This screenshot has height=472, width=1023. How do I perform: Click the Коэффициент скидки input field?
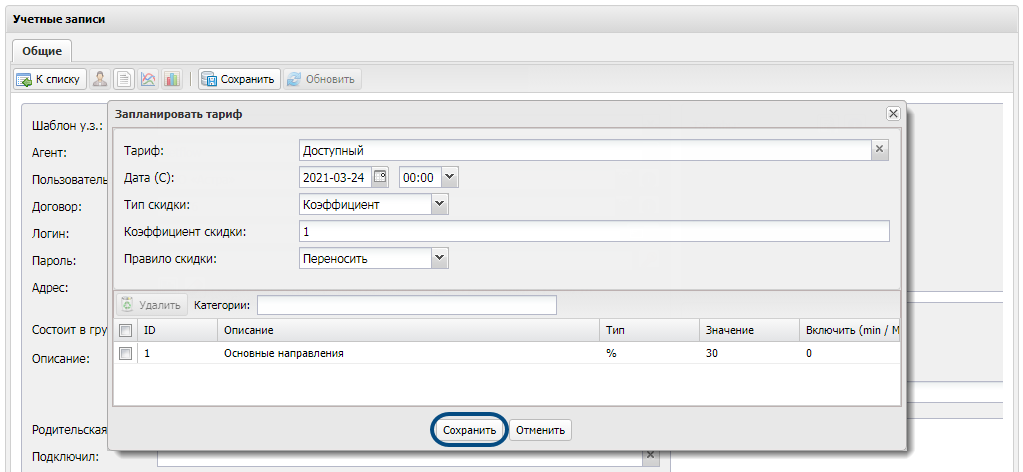(x=594, y=231)
